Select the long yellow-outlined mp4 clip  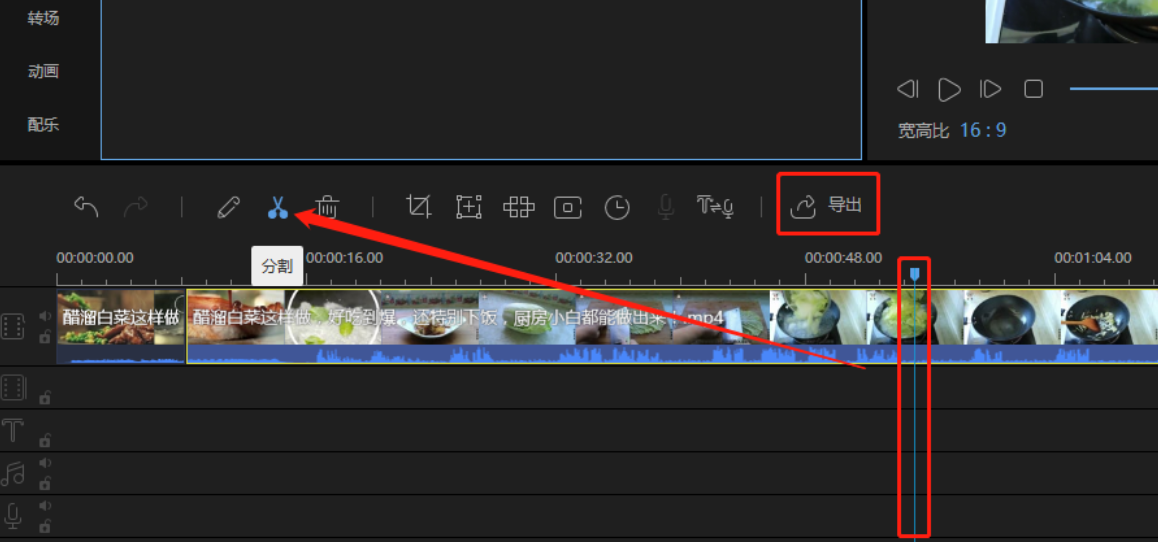point(672,326)
